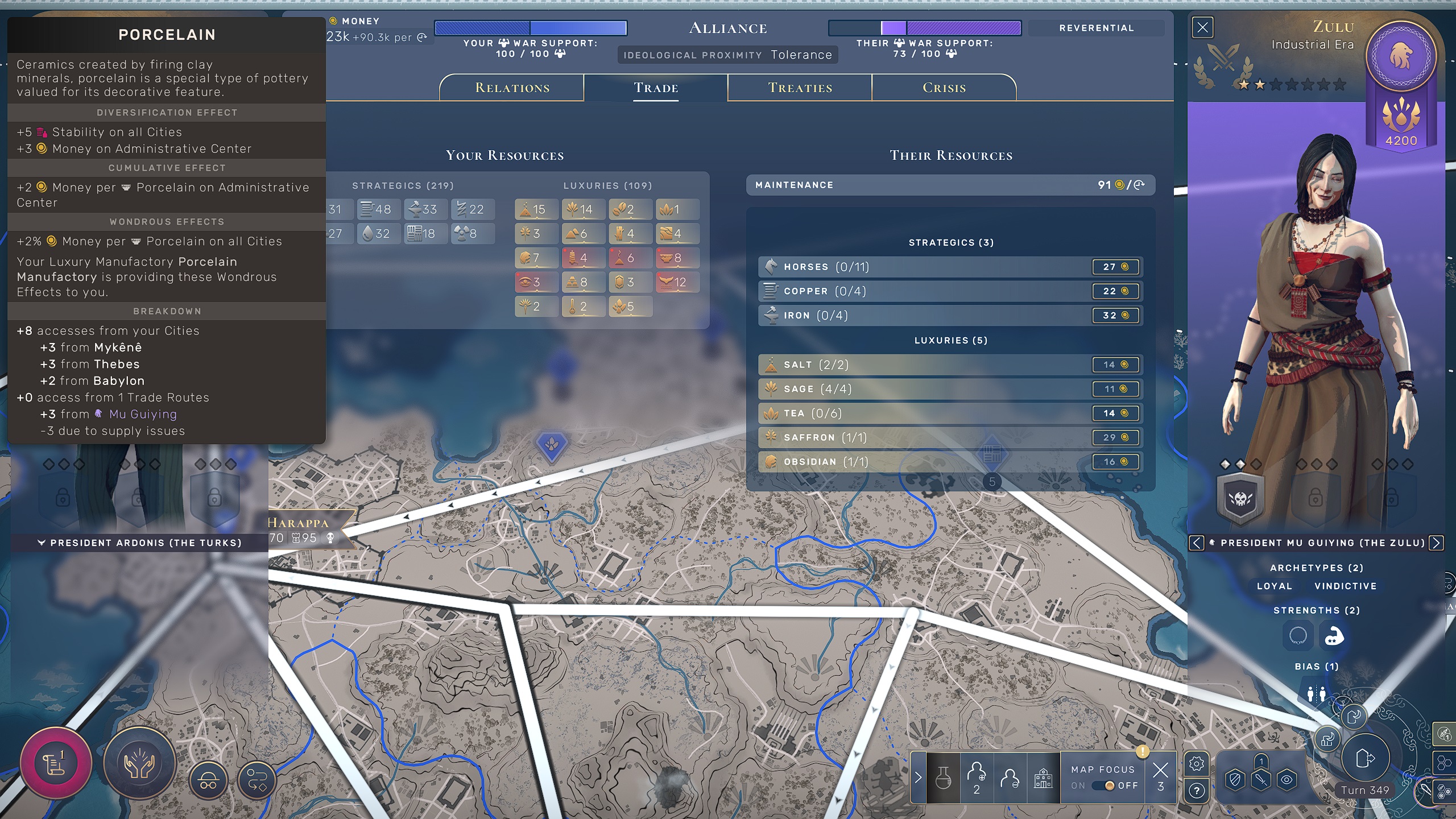This screenshot has width=1456, height=819.
Task: Select the oil drop strategic with 32
Action: (379, 234)
